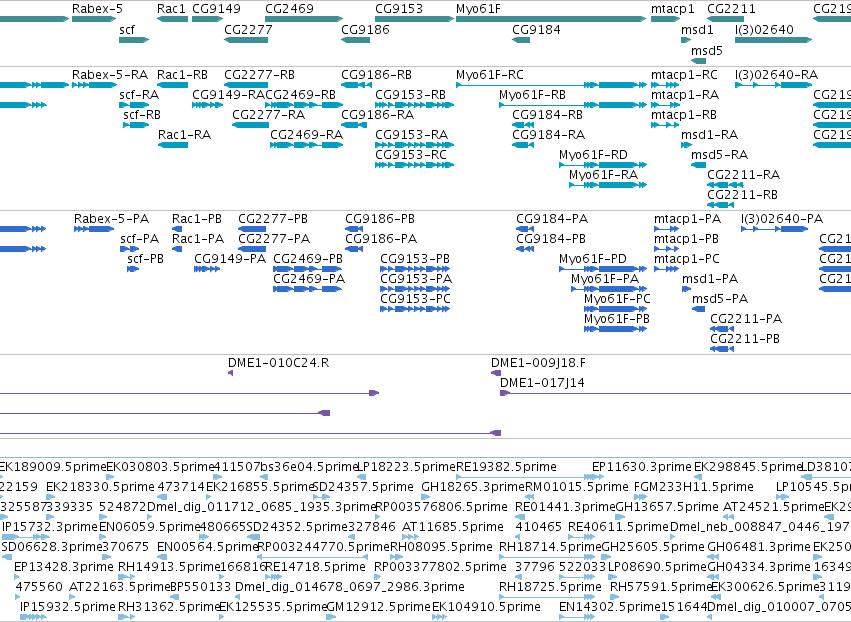The height and width of the screenshot is (622, 851).
Task: Click protein CG2211-PB
Action: (x=745, y=339)
